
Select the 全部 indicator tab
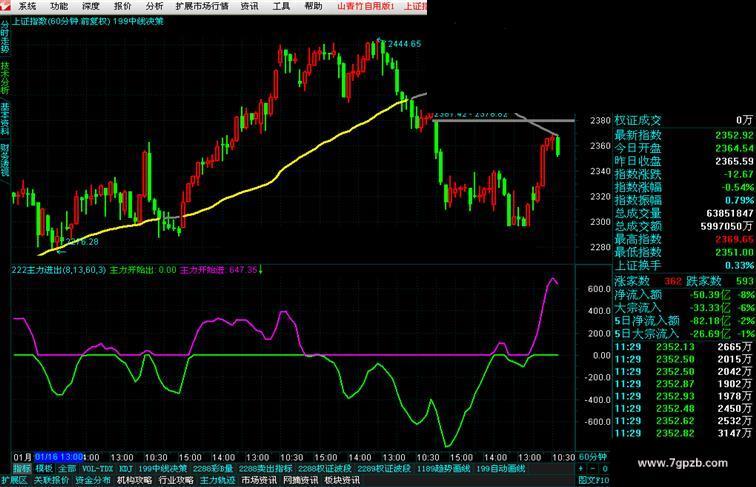point(67,469)
